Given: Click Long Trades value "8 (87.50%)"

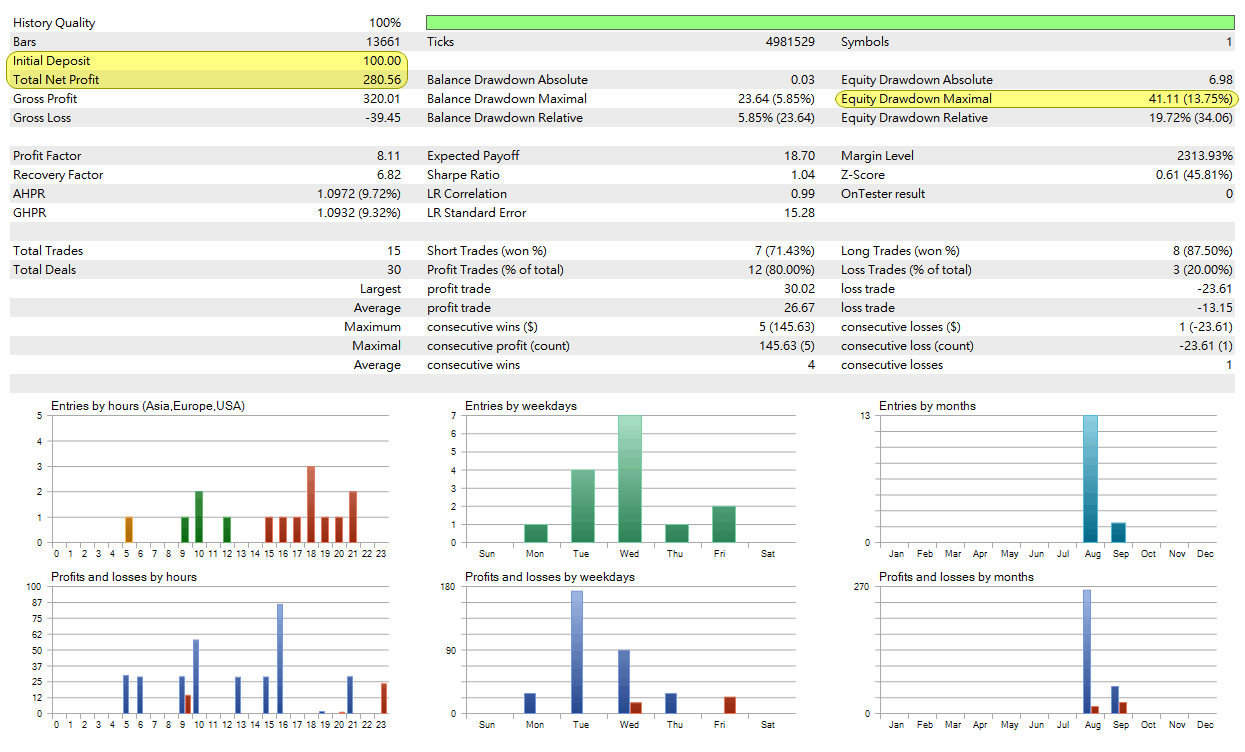Looking at the screenshot, I should (1202, 251).
